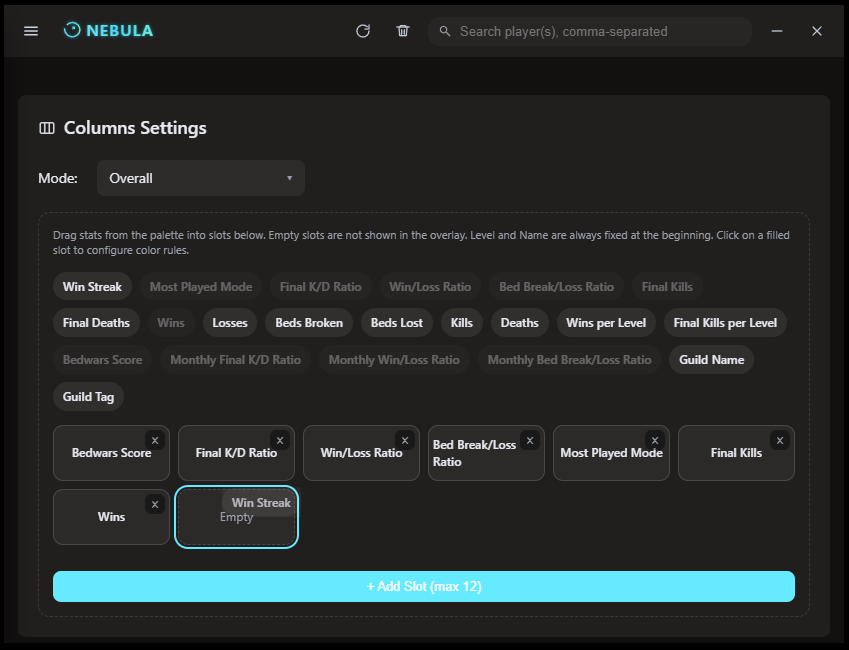Remove the Most Played Mode slot
This screenshot has width=849, height=650.
pyautogui.click(x=654, y=439)
